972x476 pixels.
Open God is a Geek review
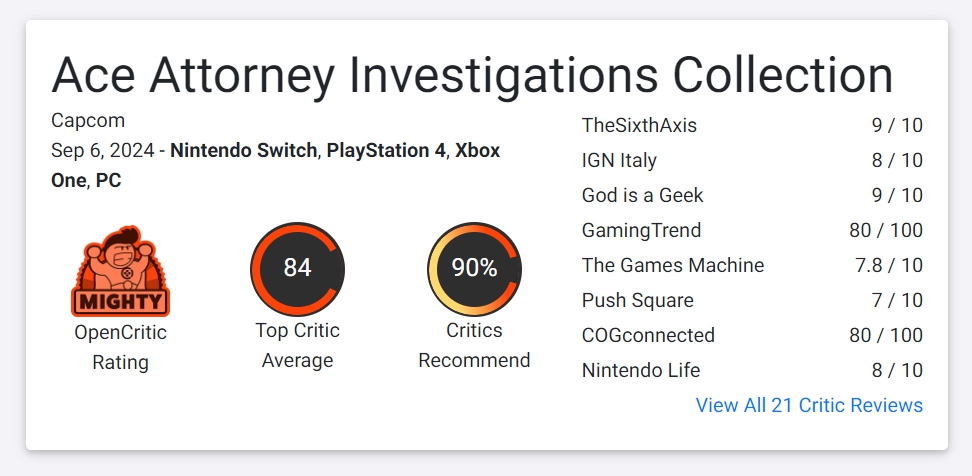click(x=642, y=195)
